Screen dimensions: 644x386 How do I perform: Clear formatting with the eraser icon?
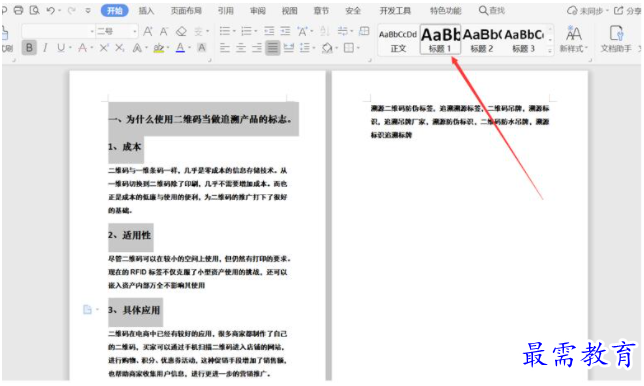coord(181,31)
